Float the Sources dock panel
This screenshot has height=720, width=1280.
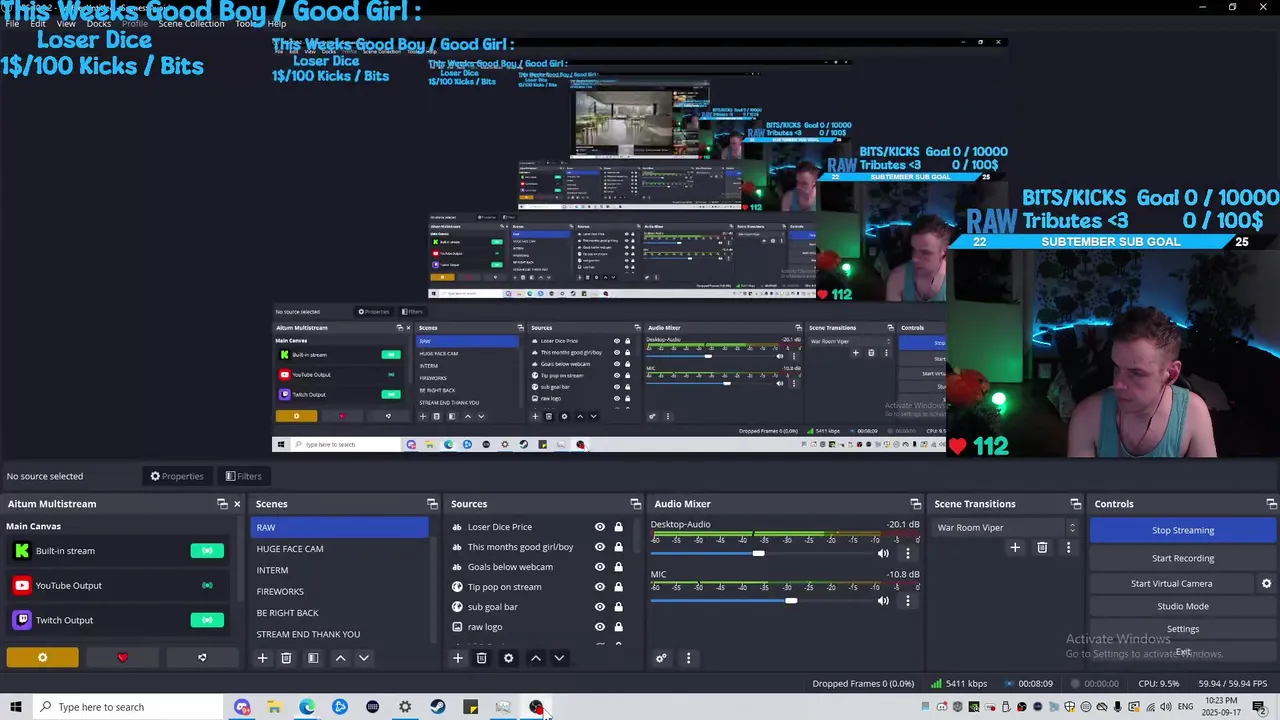point(635,504)
